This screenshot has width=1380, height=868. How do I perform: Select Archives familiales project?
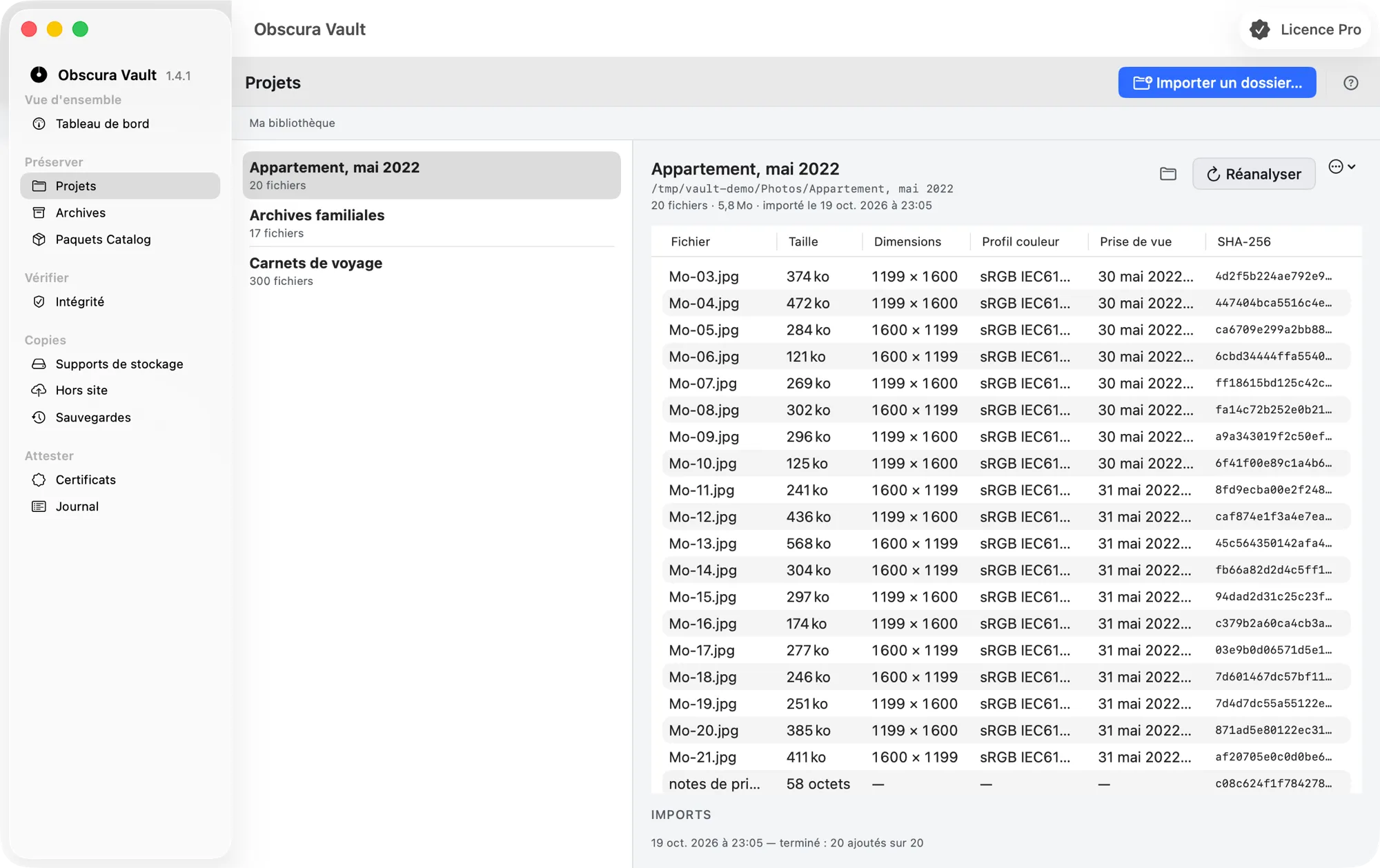tap(431, 224)
